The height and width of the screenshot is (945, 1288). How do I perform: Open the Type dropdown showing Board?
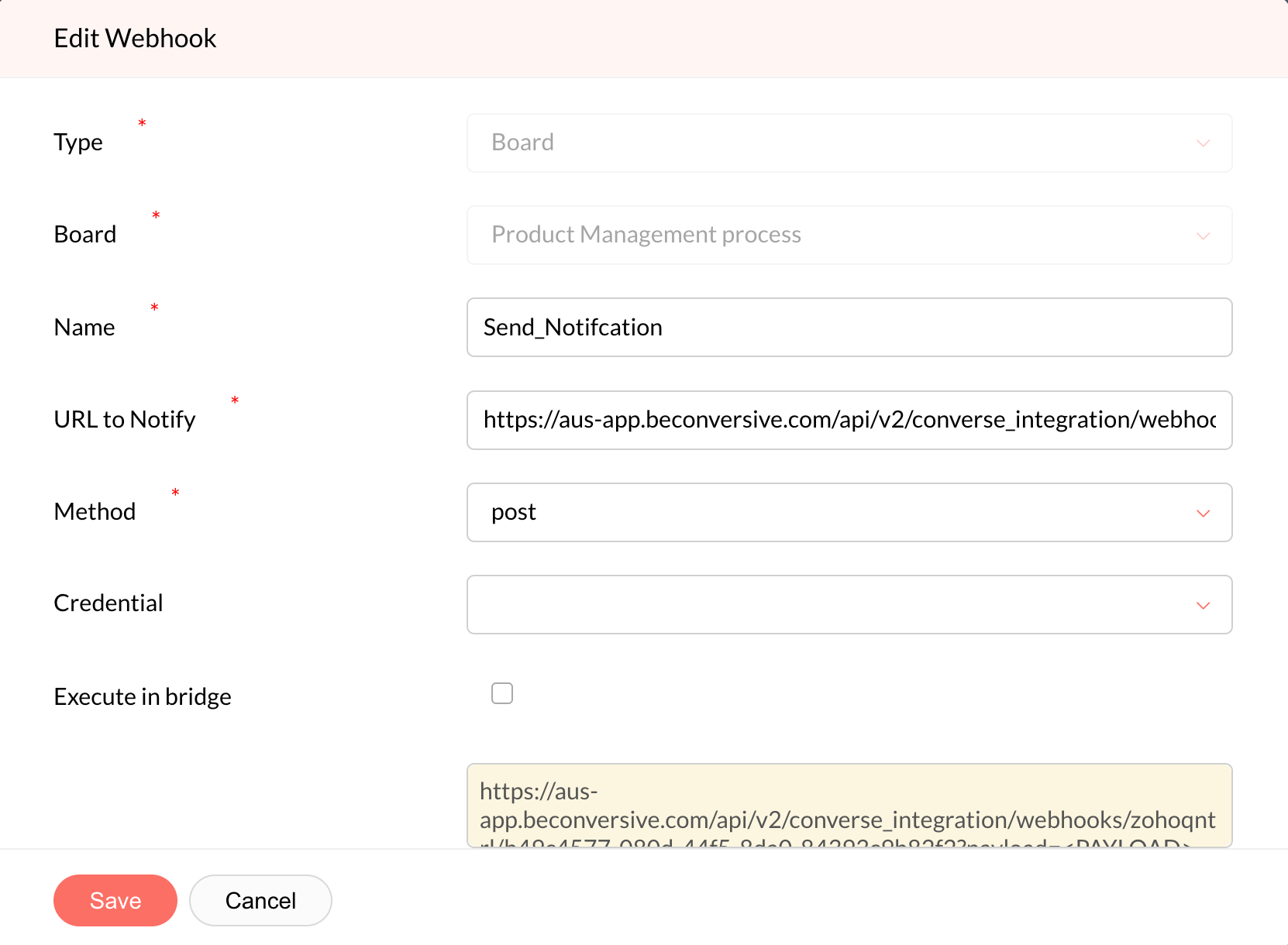[849, 143]
